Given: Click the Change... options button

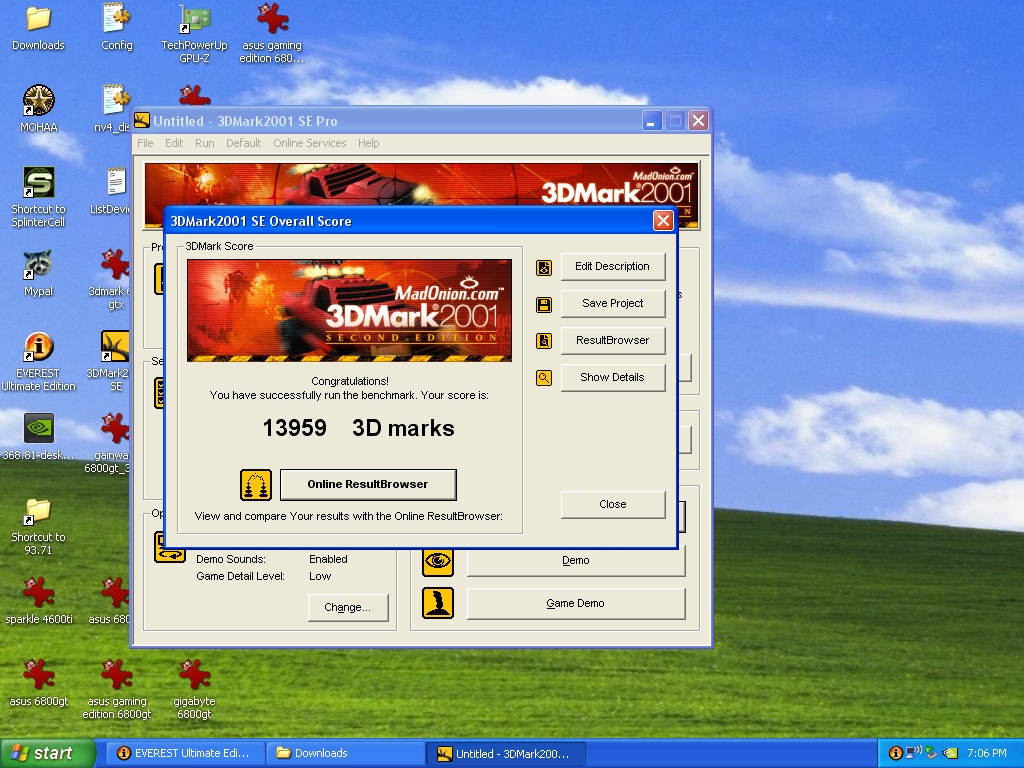Looking at the screenshot, I should (x=347, y=607).
